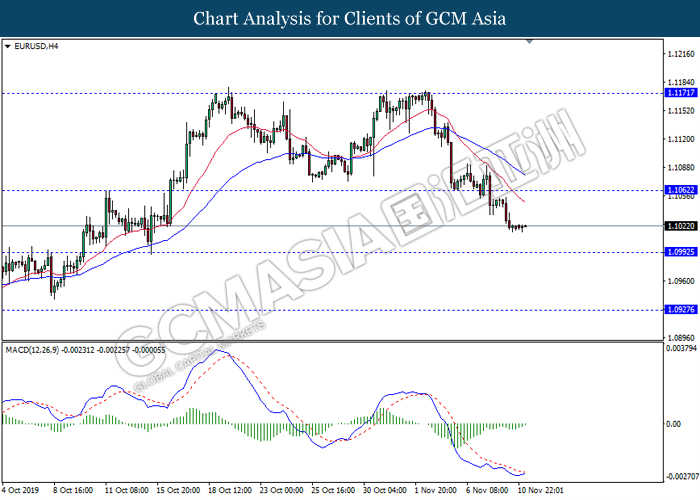Click the 10 Nov 22:01 time label

pyautogui.click(x=541, y=491)
